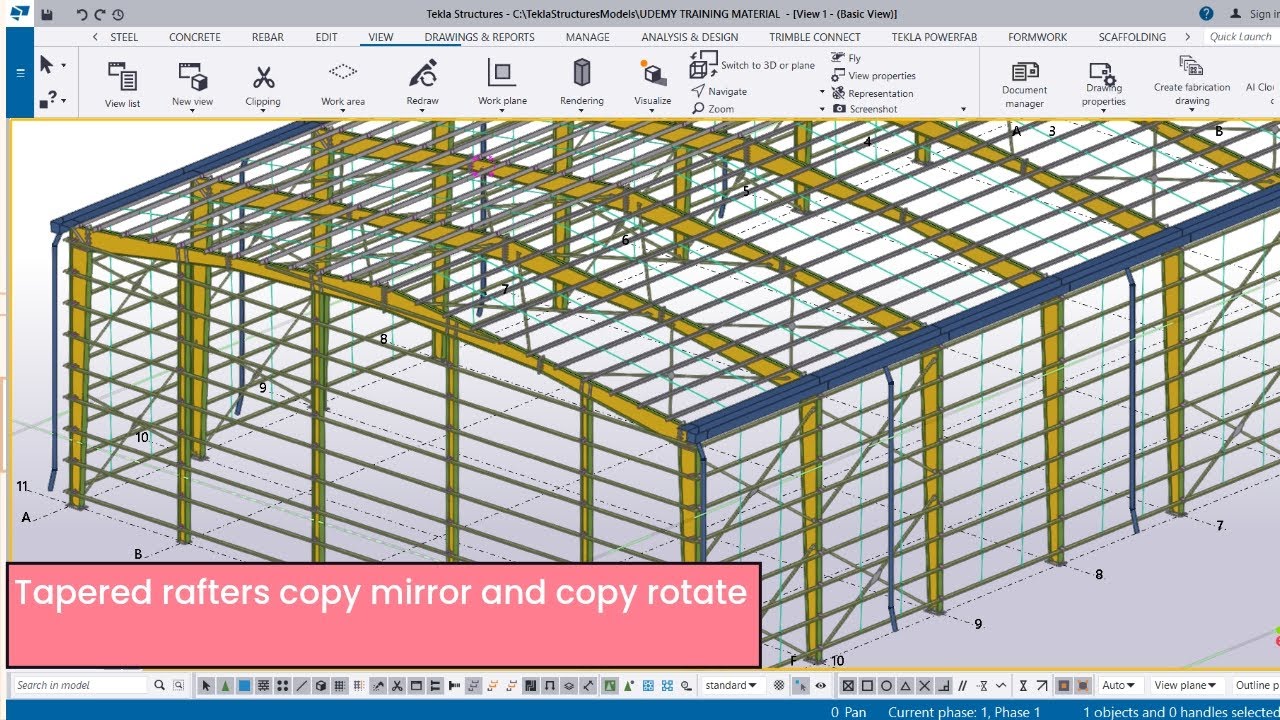
Task: Click the New view icon
Action: [192, 76]
